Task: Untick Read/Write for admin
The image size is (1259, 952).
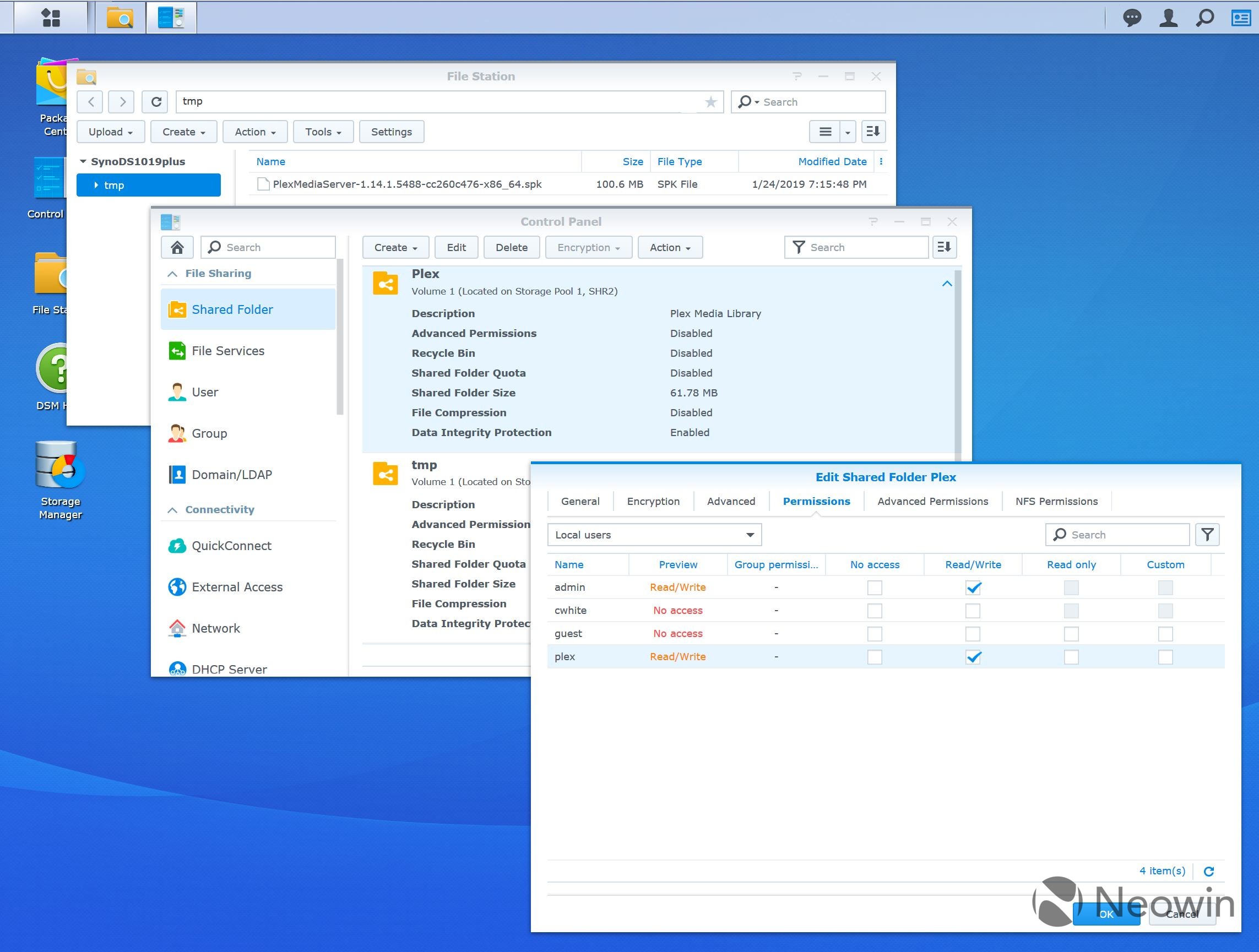Action: coord(973,588)
